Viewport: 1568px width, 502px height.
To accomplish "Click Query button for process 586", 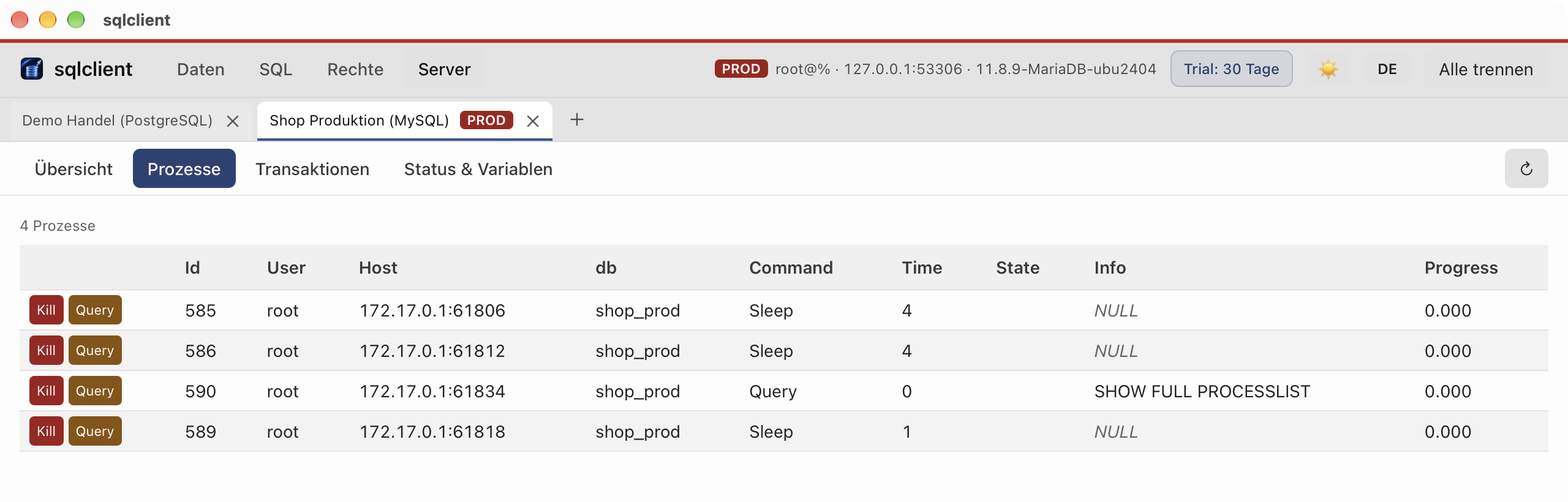I will click(95, 350).
